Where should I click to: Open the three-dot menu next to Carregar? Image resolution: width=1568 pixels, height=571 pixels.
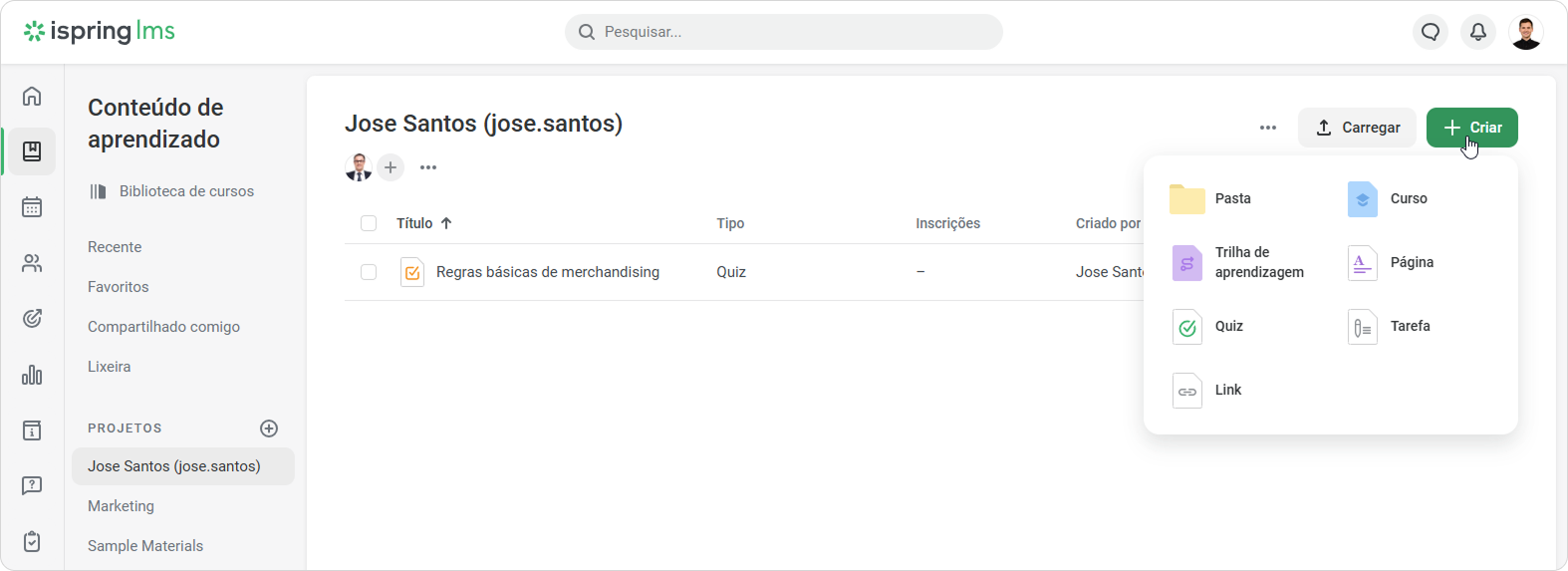[1268, 128]
